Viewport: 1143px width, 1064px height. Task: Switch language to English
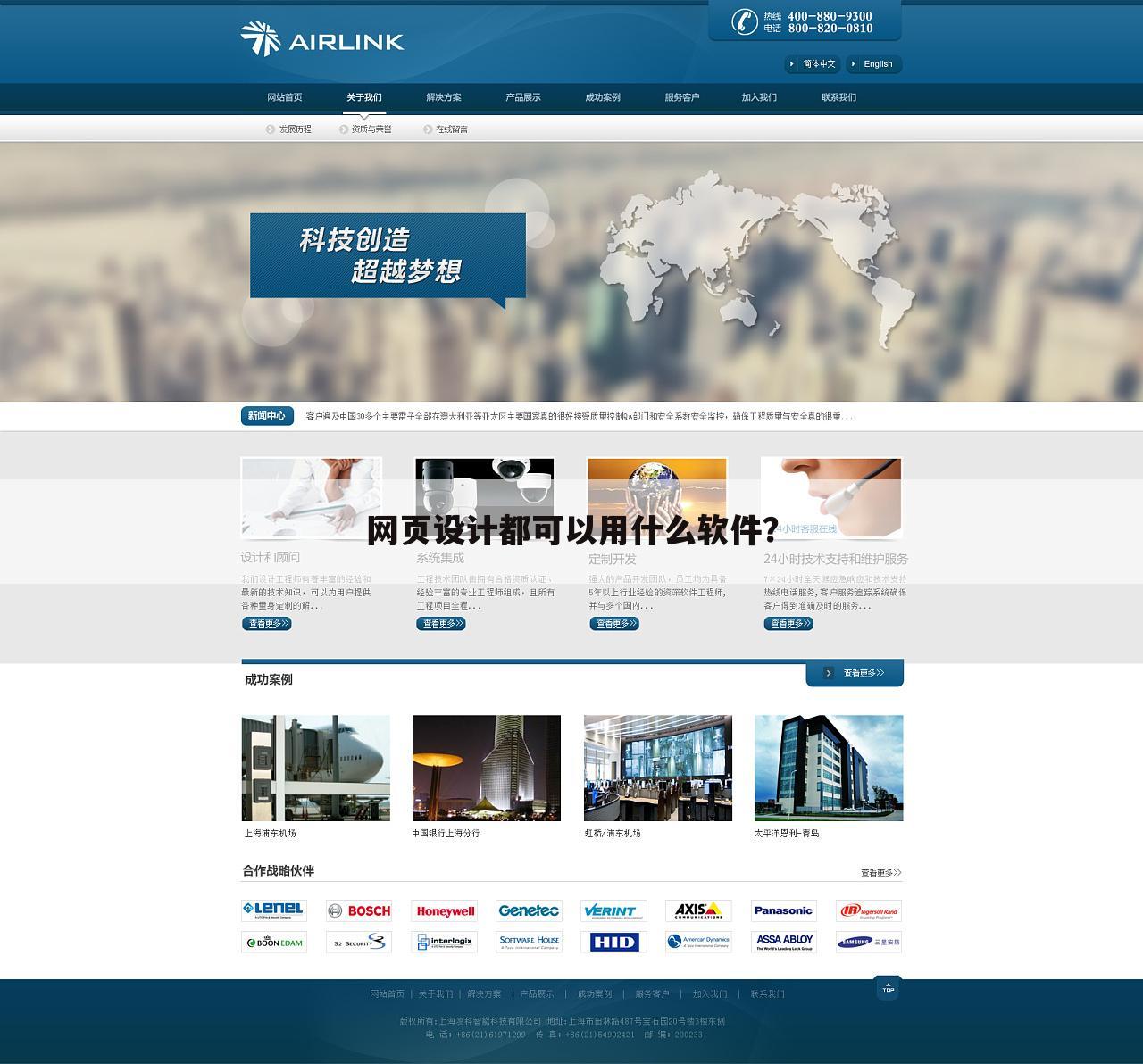[873, 64]
